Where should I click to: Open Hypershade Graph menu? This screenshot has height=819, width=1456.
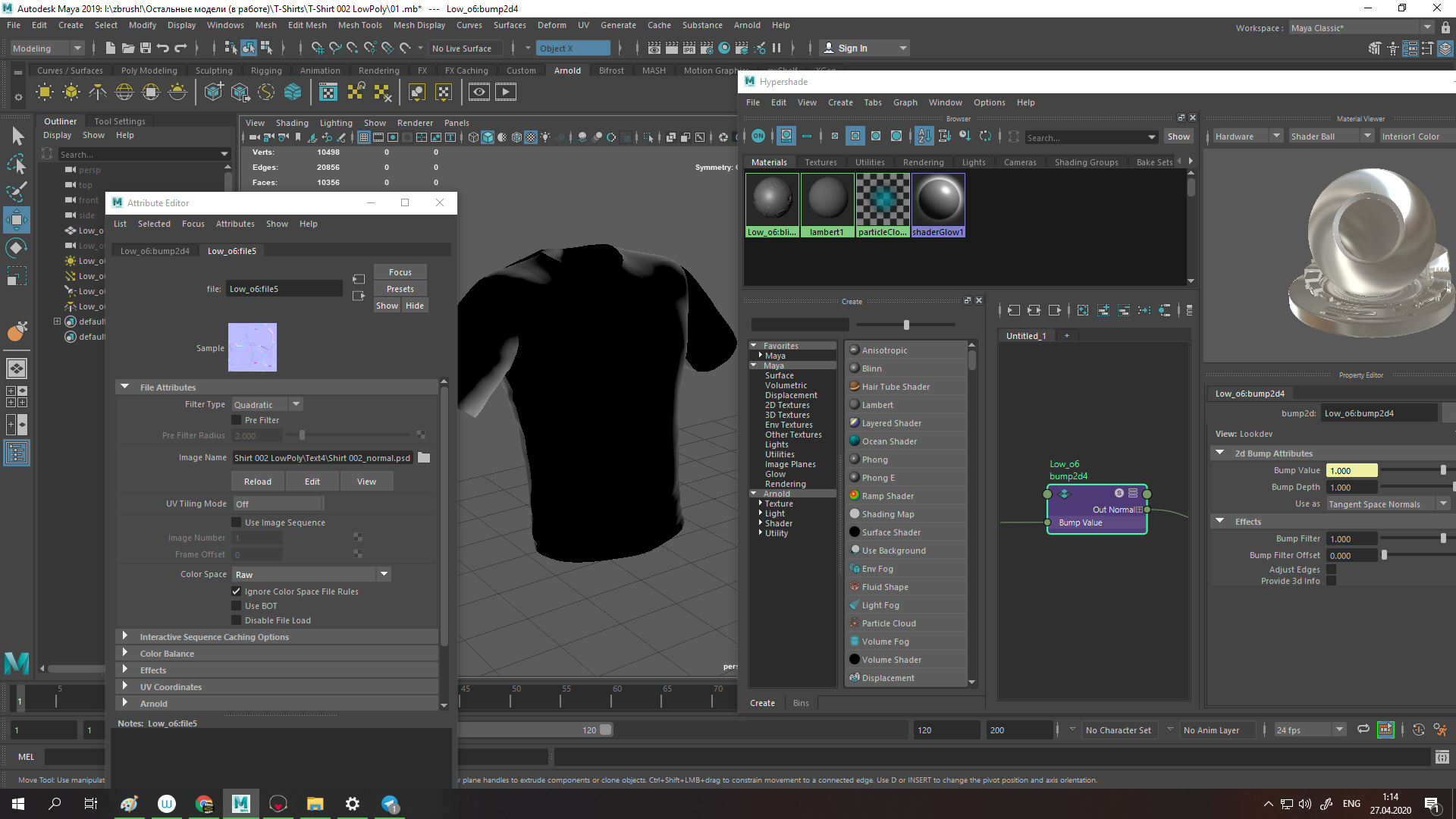click(905, 102)
